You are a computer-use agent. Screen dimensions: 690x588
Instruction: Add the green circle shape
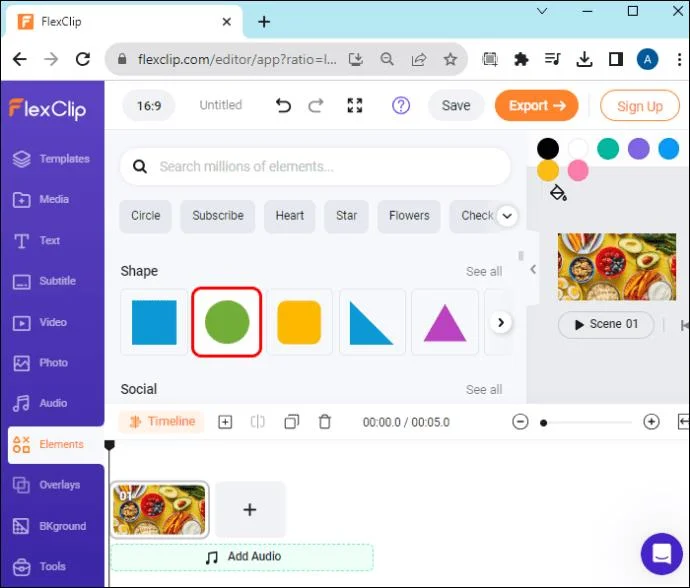[x=227, y=322]
